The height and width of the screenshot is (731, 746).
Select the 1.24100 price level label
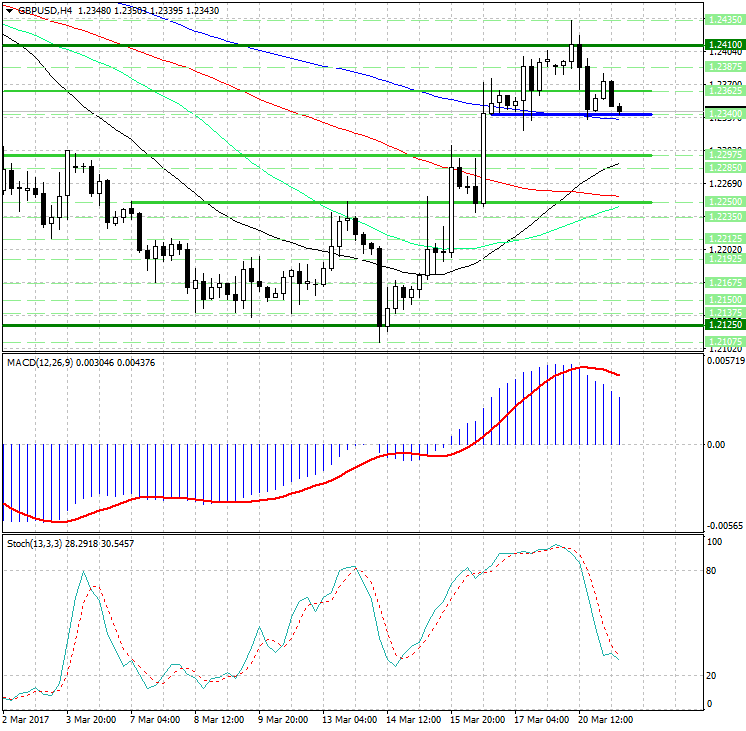coord(723,45)
